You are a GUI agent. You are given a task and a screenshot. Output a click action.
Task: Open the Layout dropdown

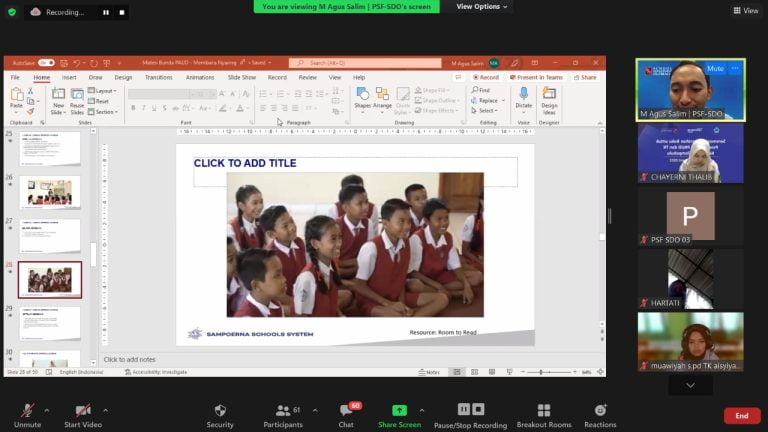[x=102, y=91]
